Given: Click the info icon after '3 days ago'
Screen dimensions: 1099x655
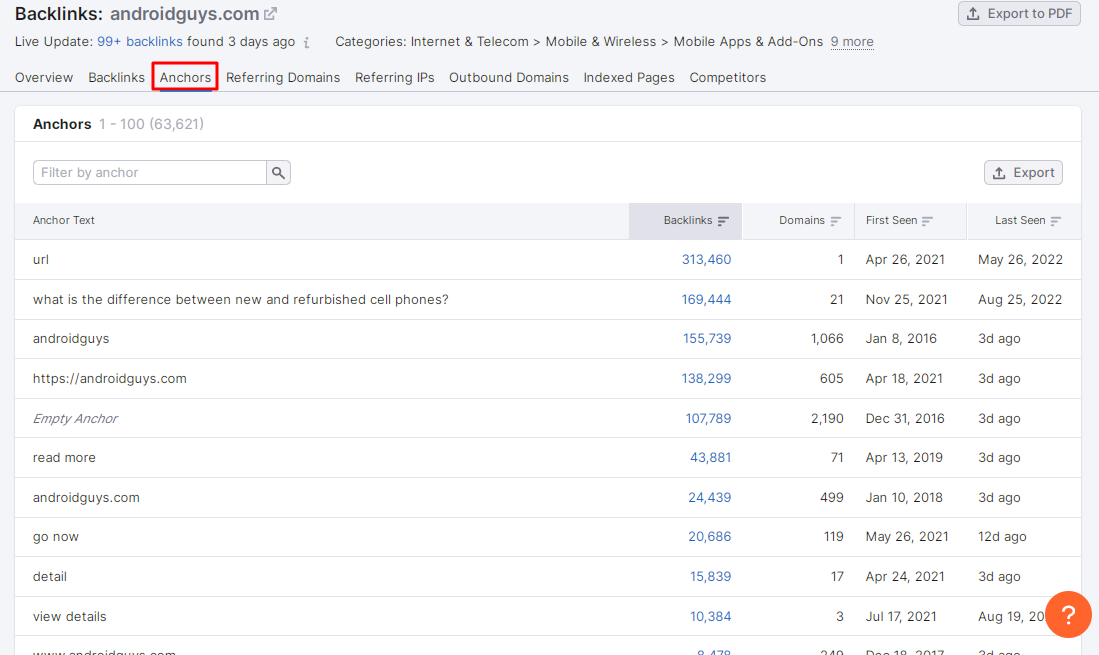Looking at the screenshot, I should (x=306, y=43).
